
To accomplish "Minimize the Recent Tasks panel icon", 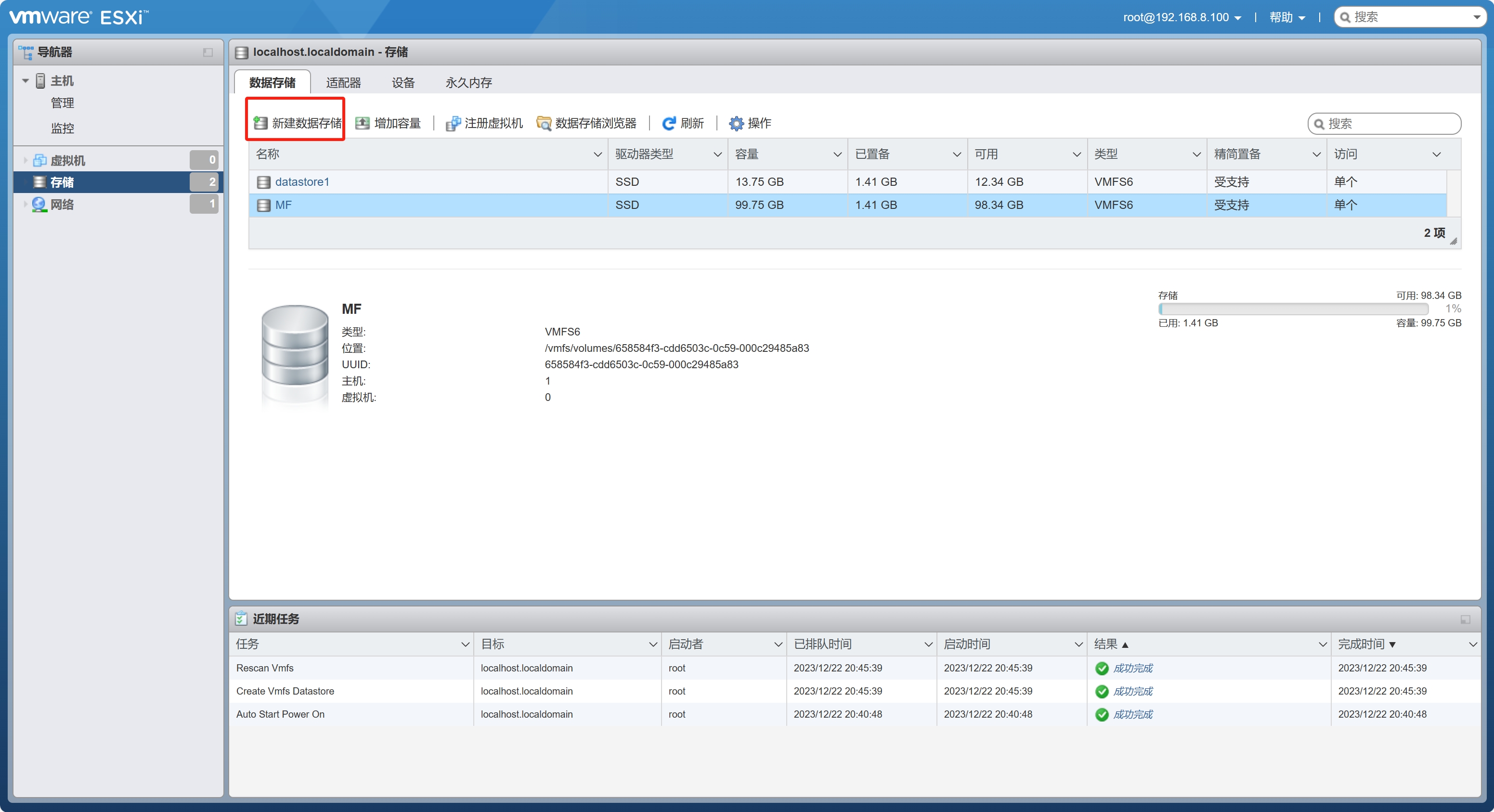I will 1465,619.
